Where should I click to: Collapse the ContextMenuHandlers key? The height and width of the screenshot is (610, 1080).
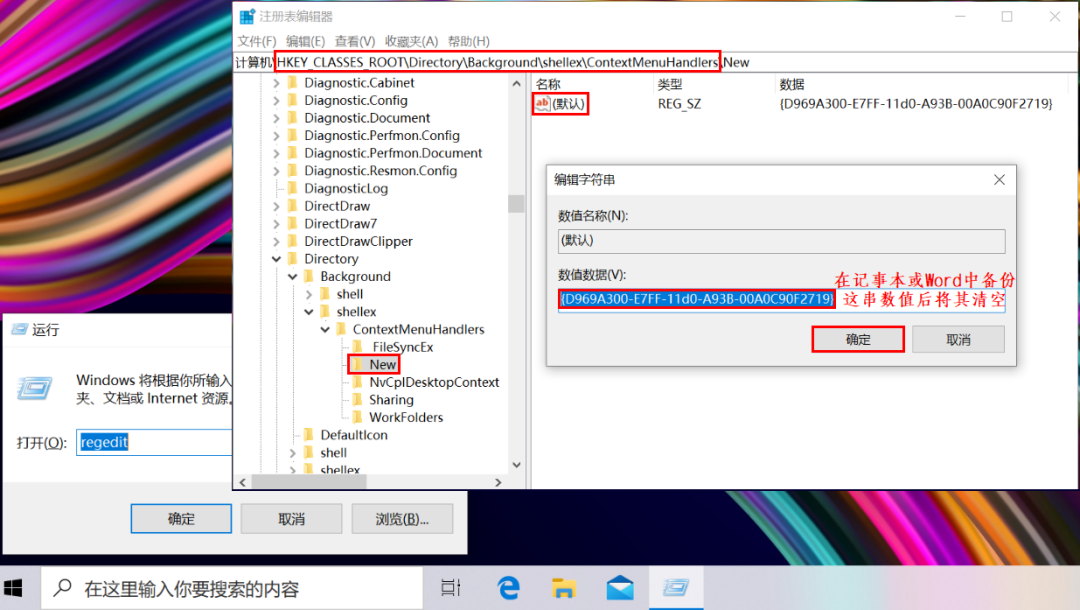pos(325,329)
